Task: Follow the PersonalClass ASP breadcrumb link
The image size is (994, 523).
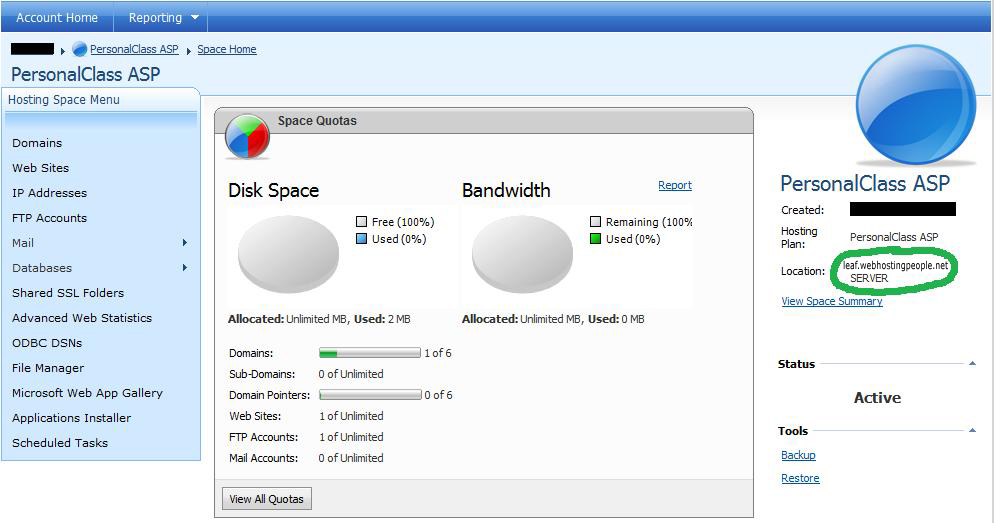Action: click(x=134, y=49)
